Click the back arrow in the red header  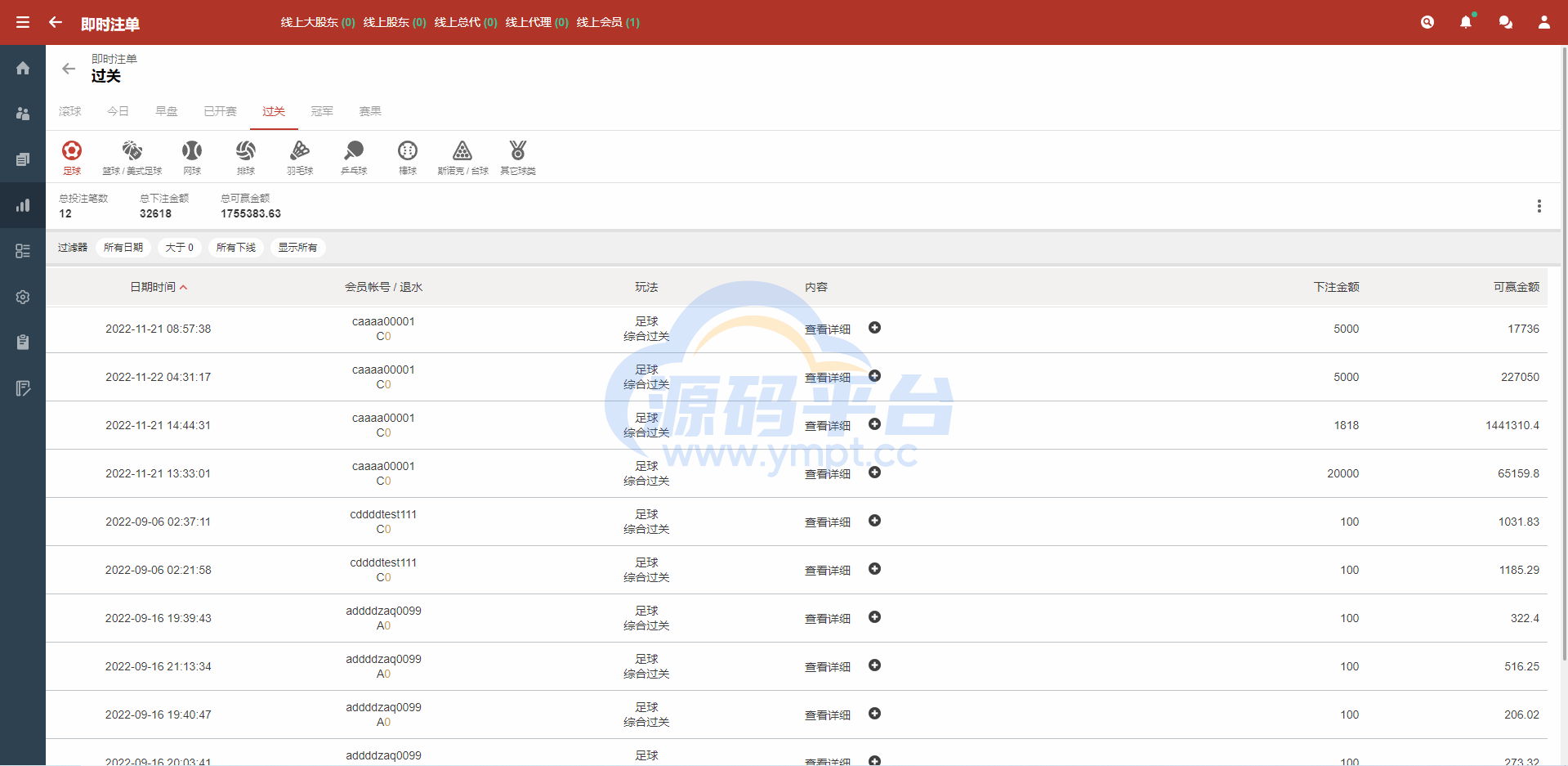coord(56,22)
